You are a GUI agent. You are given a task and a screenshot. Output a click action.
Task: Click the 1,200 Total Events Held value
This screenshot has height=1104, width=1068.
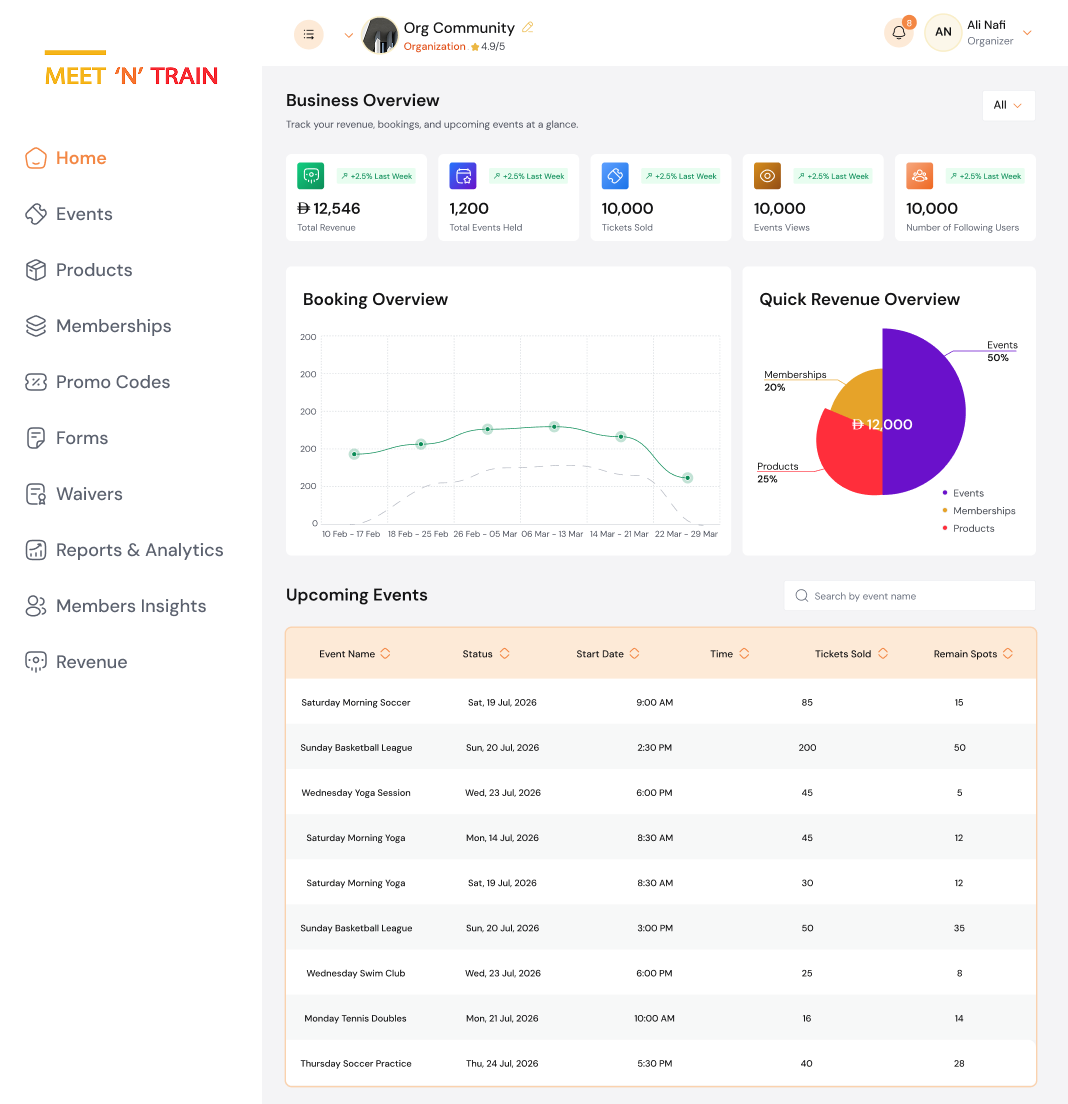(469, 208)
